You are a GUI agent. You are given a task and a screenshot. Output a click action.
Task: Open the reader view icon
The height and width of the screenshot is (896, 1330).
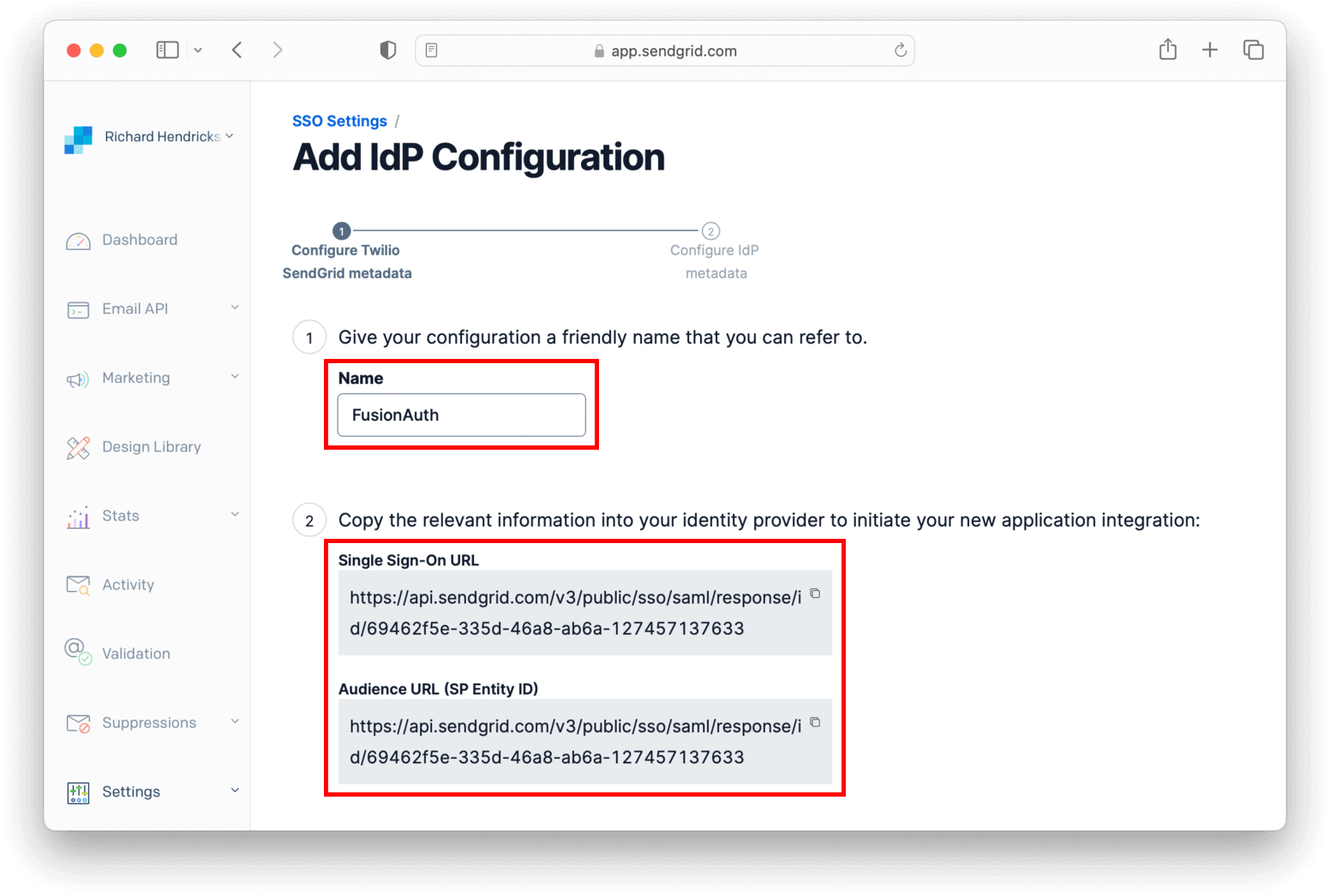click(x=432, y=51)
